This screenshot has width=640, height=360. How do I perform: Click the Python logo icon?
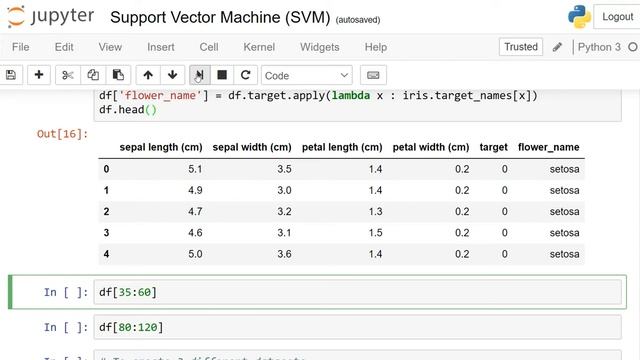(579, 17)
